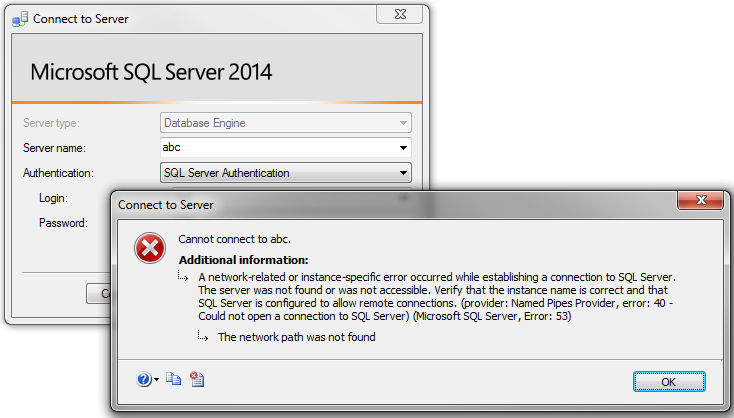Click the 'Password:' label
This screenshot has height=418, width=734.
click(63, 223)
